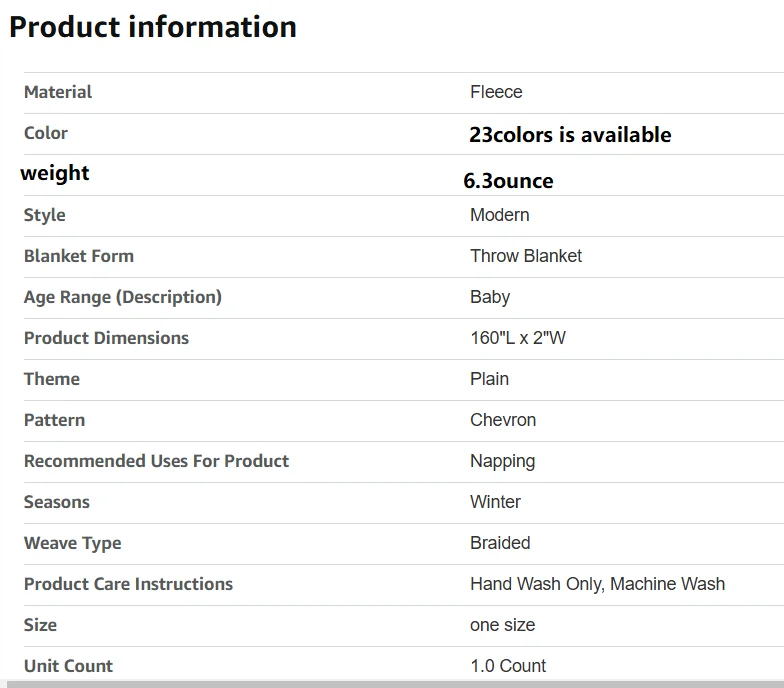Click the 23colors is available text
Screen dimensions: 784x688
[x=570, y=134]
